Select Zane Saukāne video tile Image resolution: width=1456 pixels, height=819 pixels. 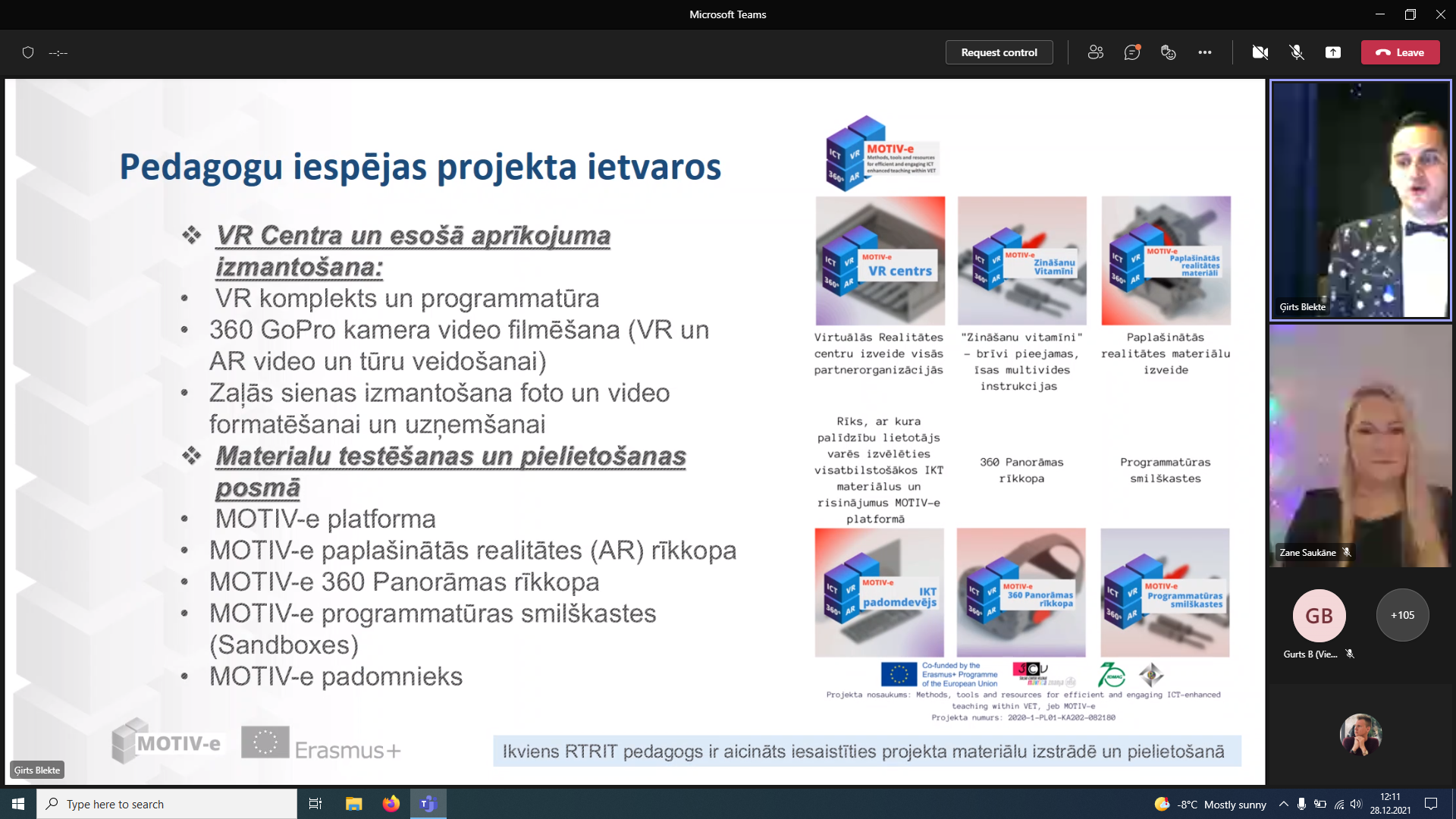pos(1360,445)
